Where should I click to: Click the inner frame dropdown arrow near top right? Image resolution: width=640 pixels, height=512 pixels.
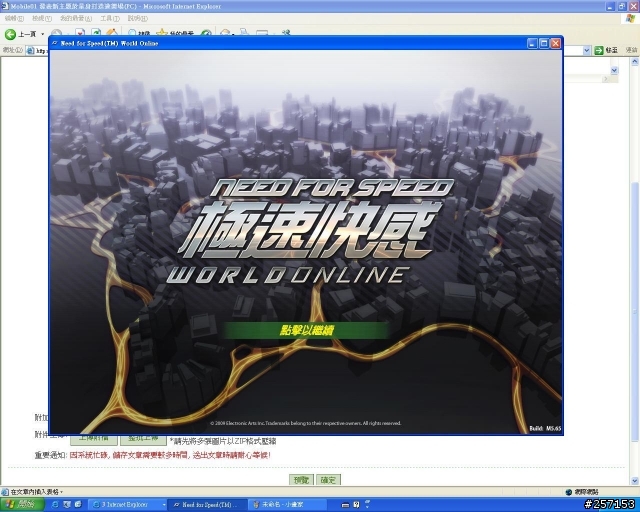point(615,70)
